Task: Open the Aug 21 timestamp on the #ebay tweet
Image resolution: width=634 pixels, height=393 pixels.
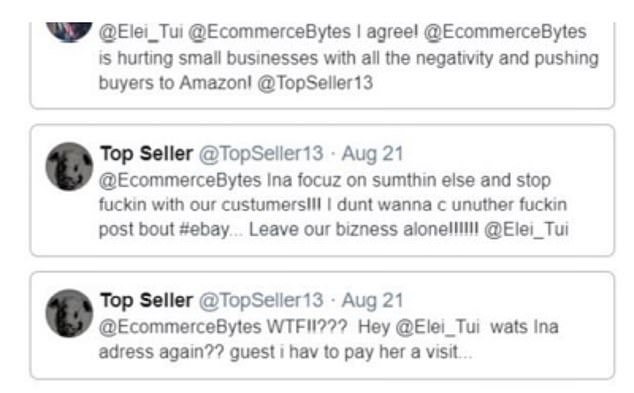Action: click(x=372, y=154)
